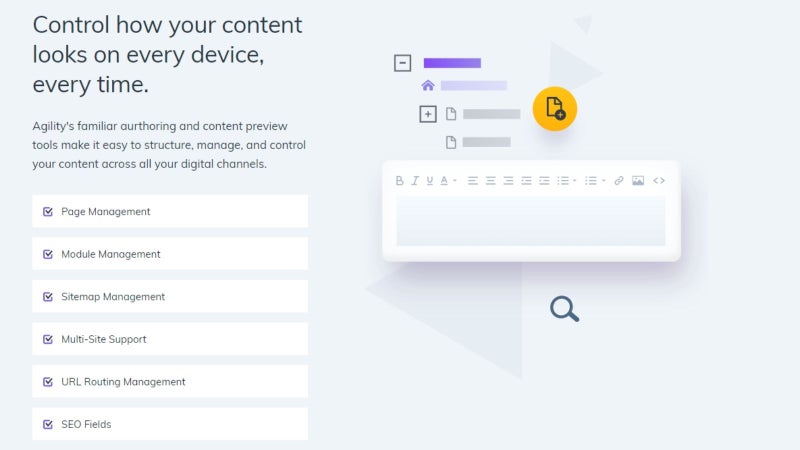Screen dimensions: 800x450
Task: Toggle the Italic formatting icon
Action: 415,181
